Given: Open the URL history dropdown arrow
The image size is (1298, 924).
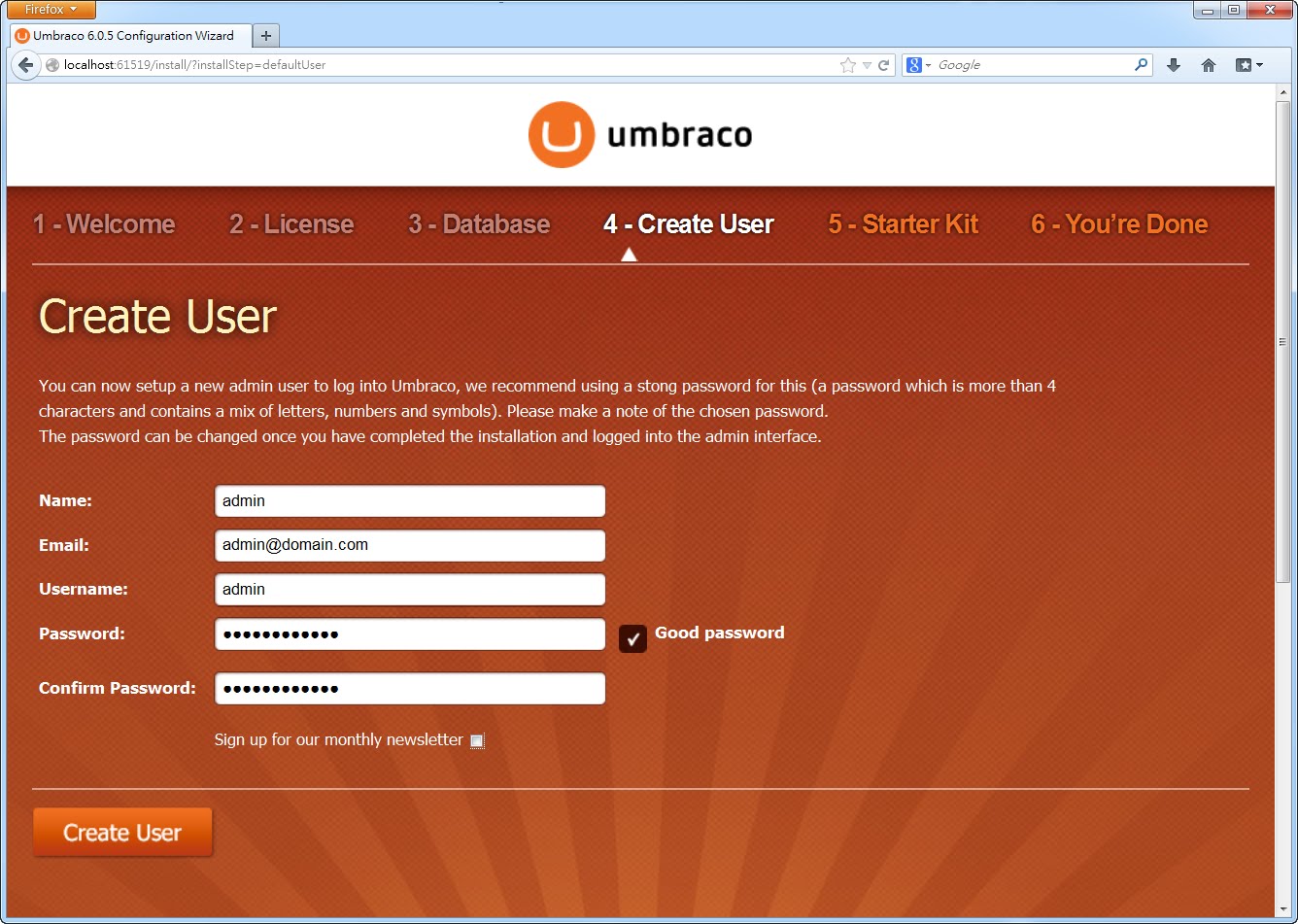Looking at the screenshot, I should (x=867, y=65).
